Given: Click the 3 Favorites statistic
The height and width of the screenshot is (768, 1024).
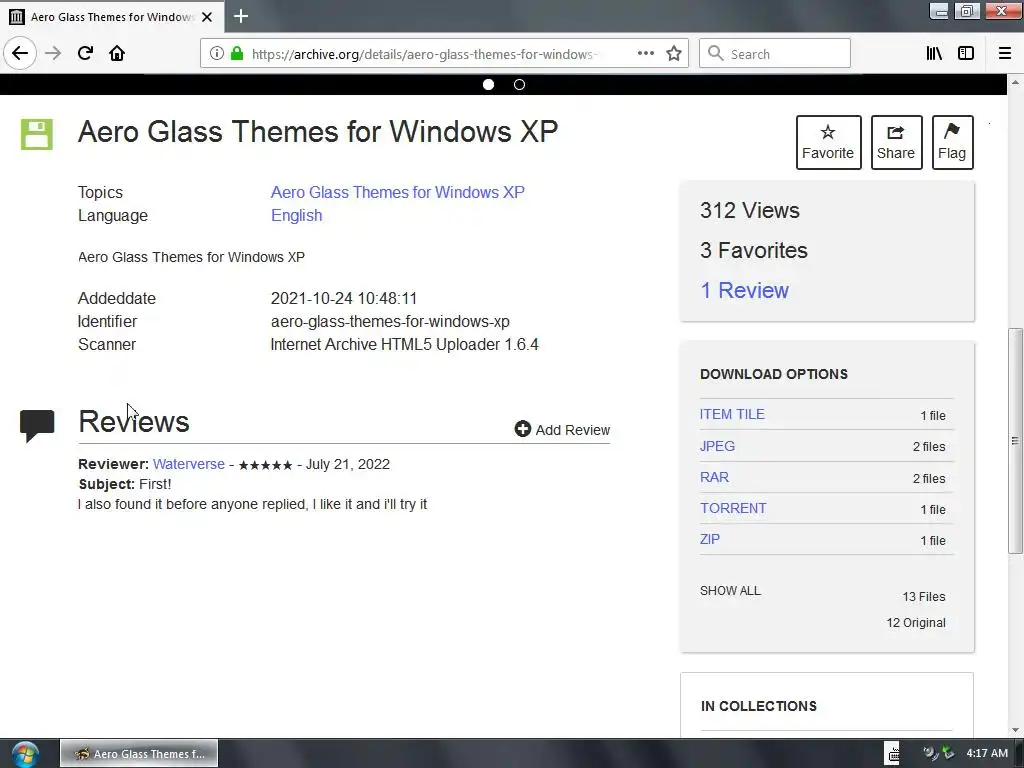Looking at the screenshot, I should (754, 250).
